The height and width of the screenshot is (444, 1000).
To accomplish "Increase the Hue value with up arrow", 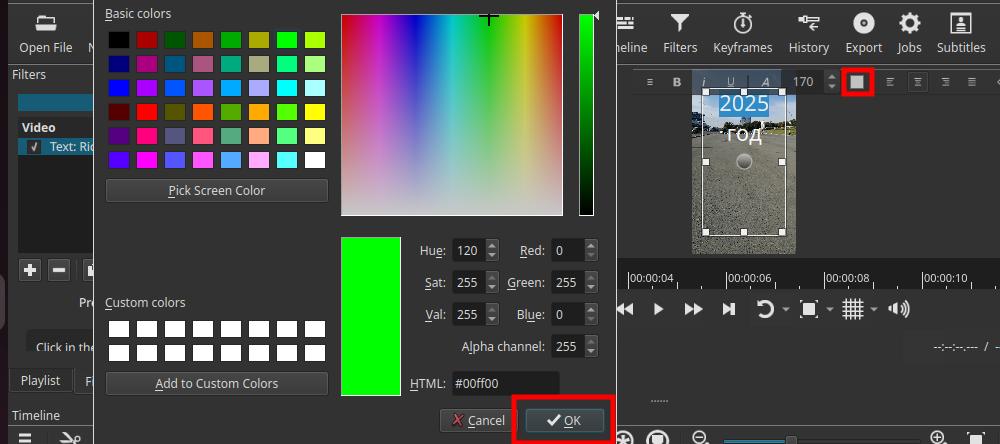I will (491, 246).
